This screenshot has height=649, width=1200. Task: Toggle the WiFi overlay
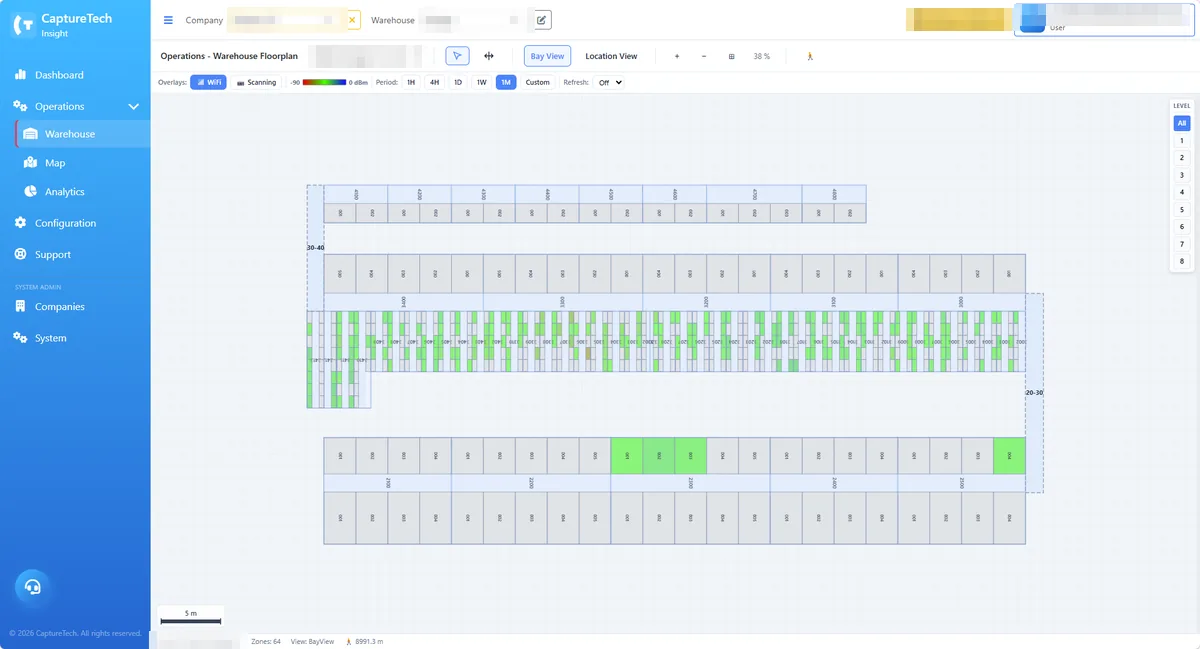[209, 82]
